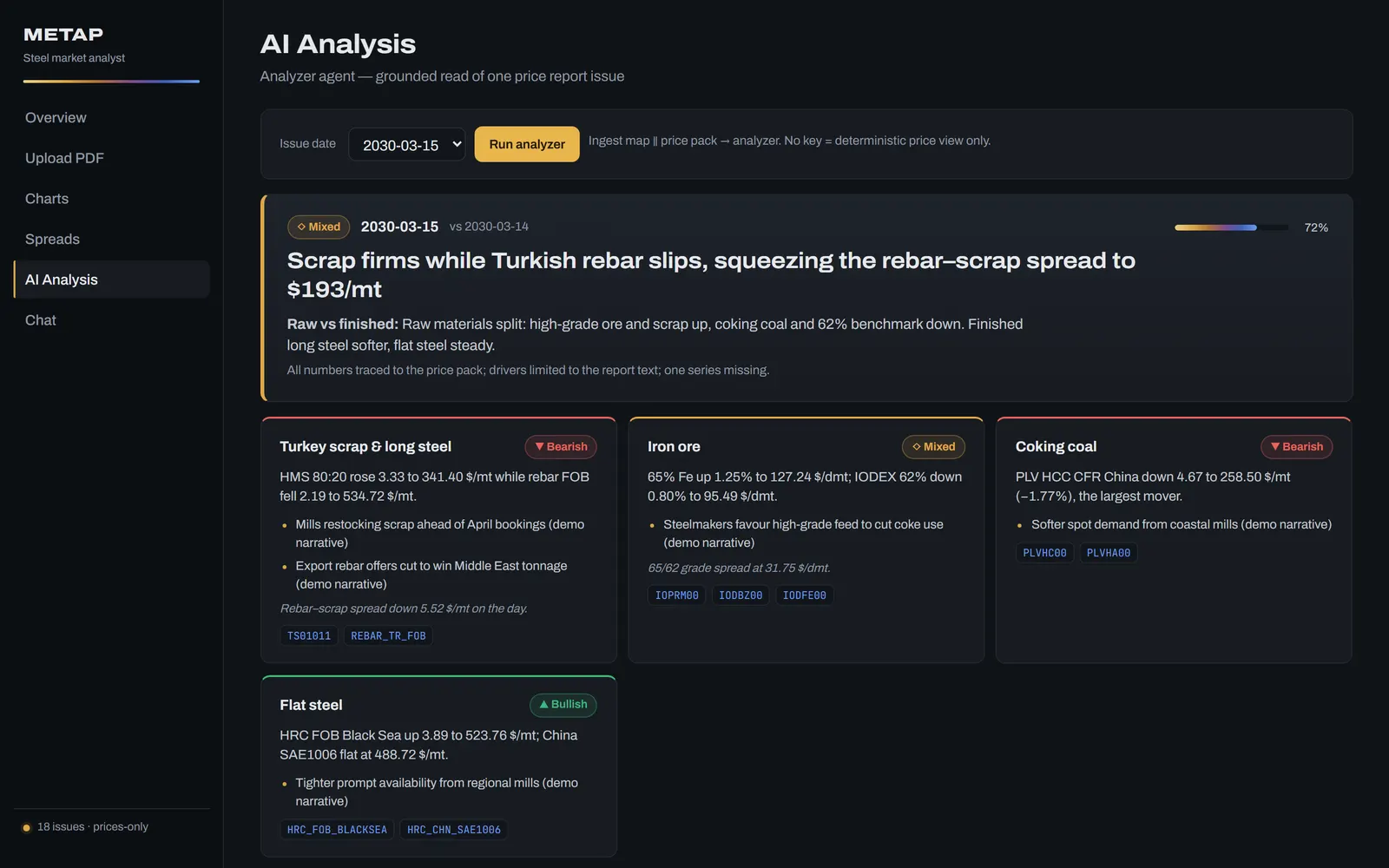This screenshot has width=1389, height=868.
Task: Click 'Tighter prompt availability' bullet in Flat steel
Action: click(x=437, y=792)
